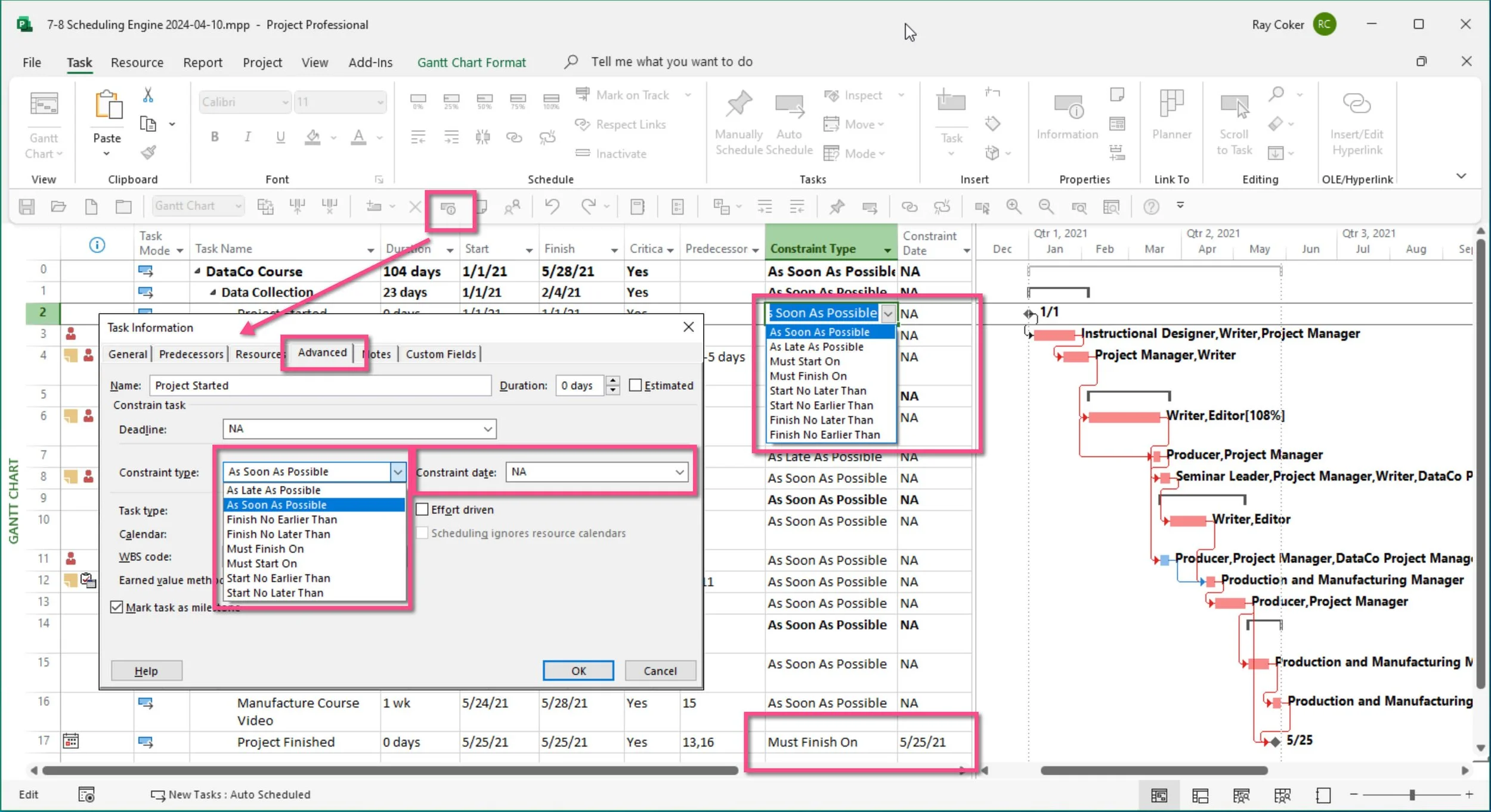Toggle the Estimated checkbox
The width and height of the screenshot is (1491, 812).
click(x=635, y=385)
